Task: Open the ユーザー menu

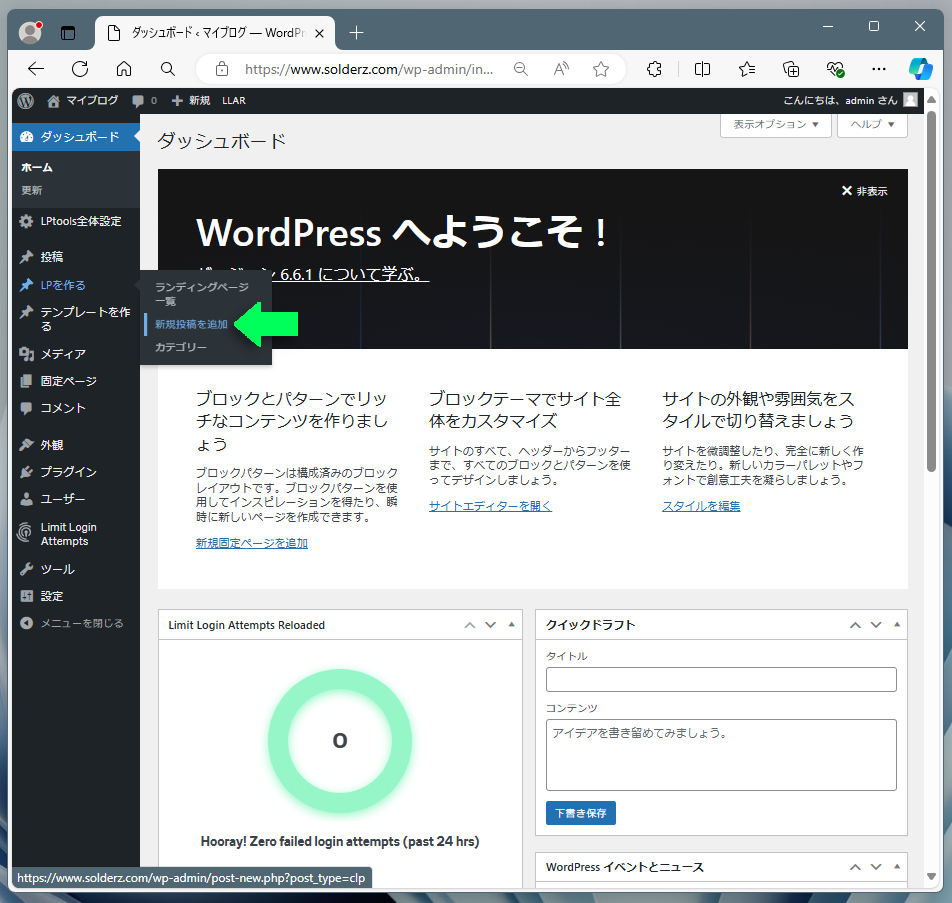Action: pyautogui.click(x=76, y=499)
